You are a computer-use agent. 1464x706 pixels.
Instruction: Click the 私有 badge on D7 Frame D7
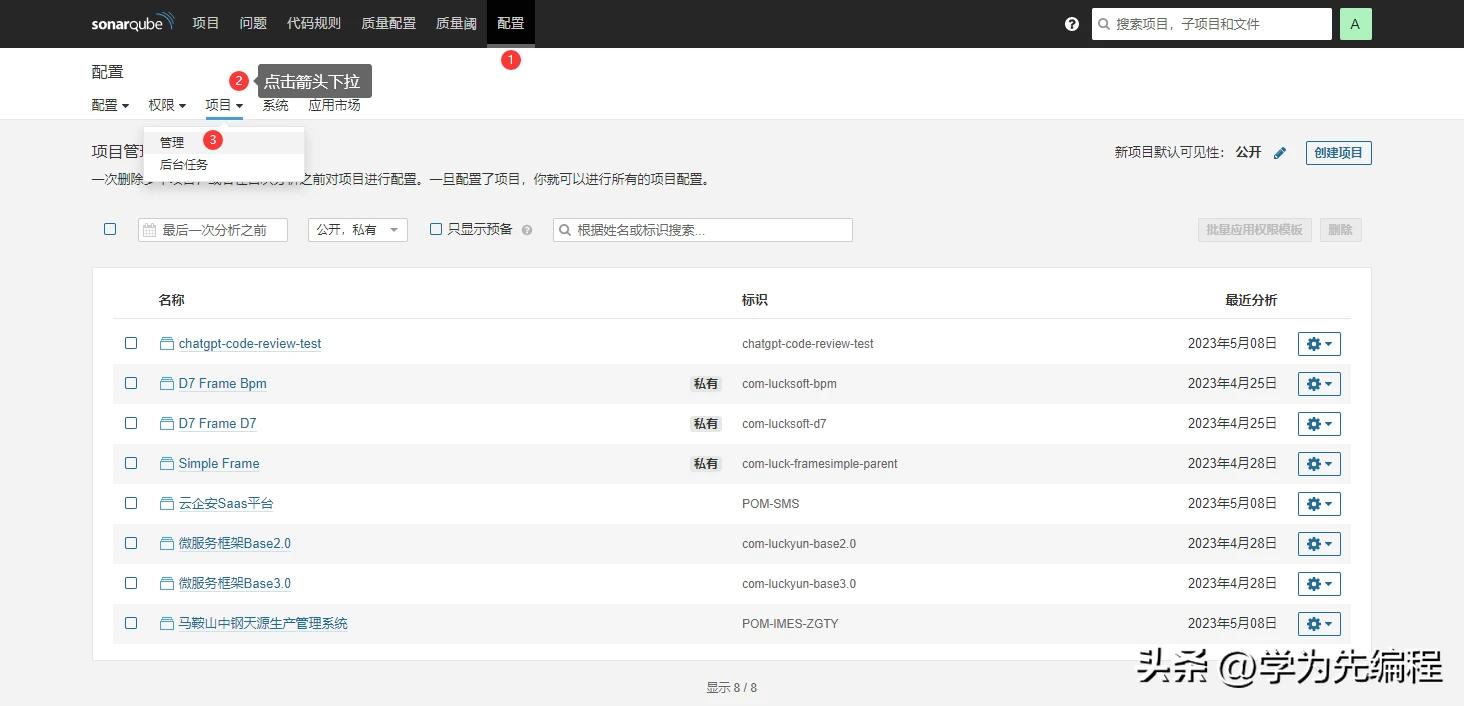(706, 423)
